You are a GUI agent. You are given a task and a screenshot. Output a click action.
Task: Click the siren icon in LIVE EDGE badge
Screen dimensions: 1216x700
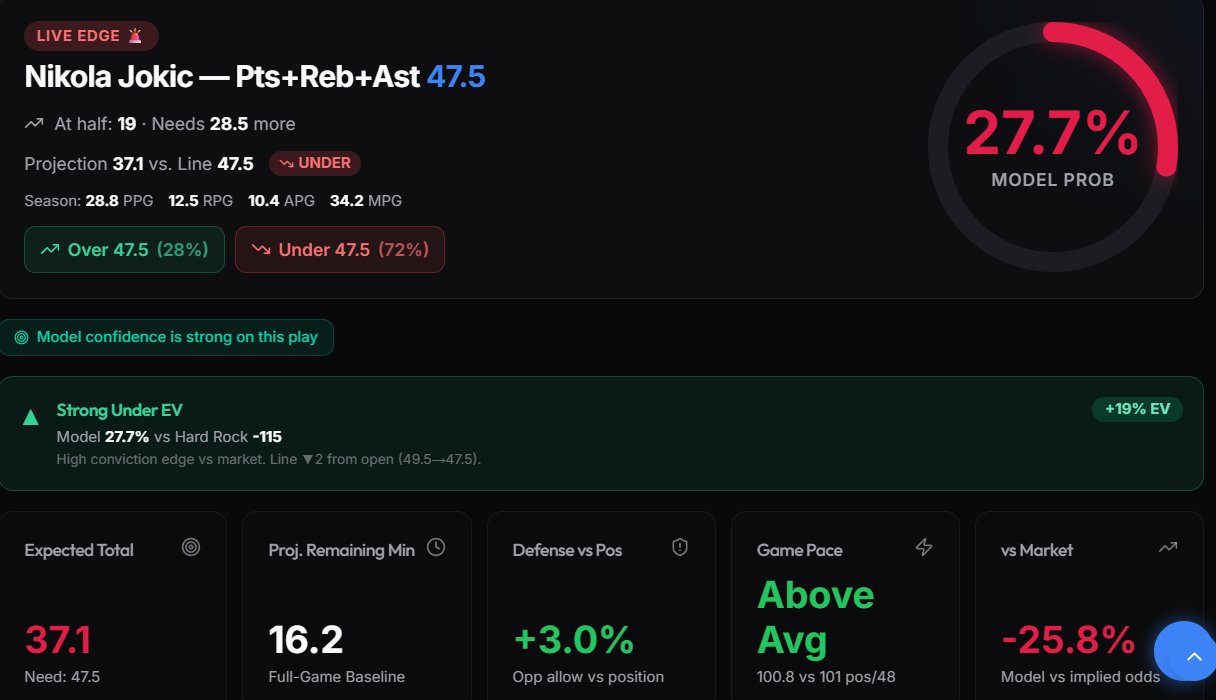tap(135, 36)
